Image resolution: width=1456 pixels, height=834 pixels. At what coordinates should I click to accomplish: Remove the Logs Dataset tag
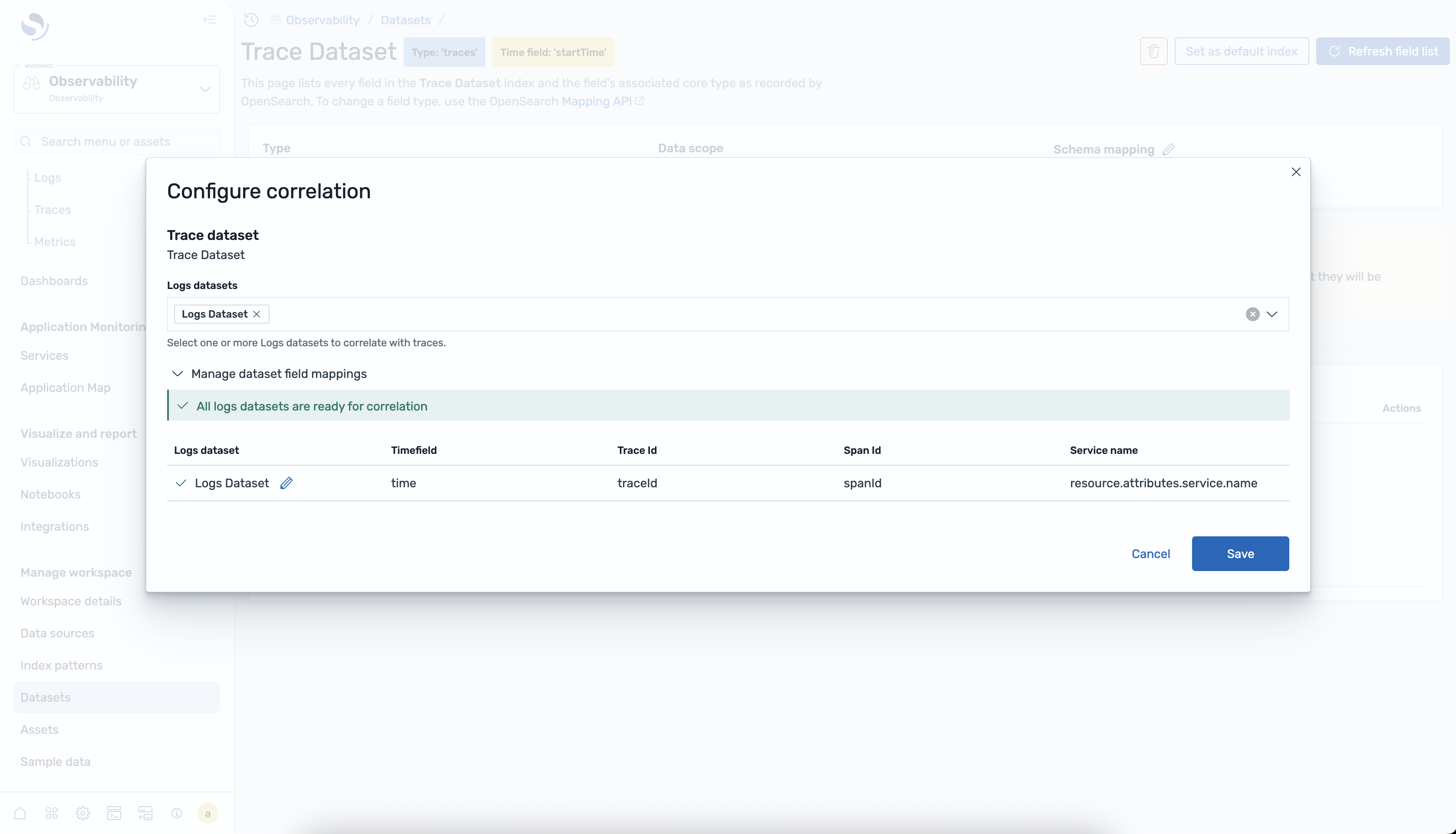coord(256,314)
